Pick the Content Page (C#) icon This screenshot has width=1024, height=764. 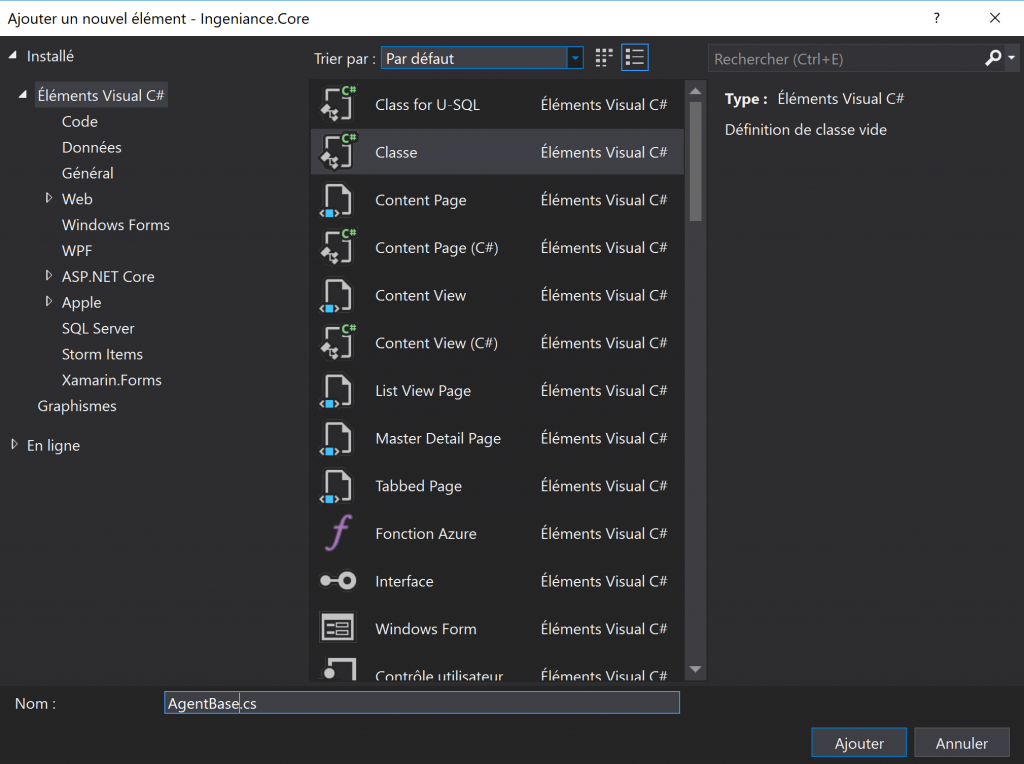338,247
